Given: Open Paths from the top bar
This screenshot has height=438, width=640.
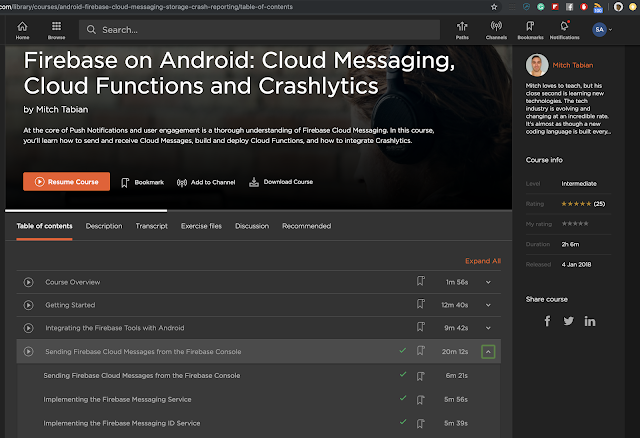Looking at the screenshot, I should pos(462,30).
